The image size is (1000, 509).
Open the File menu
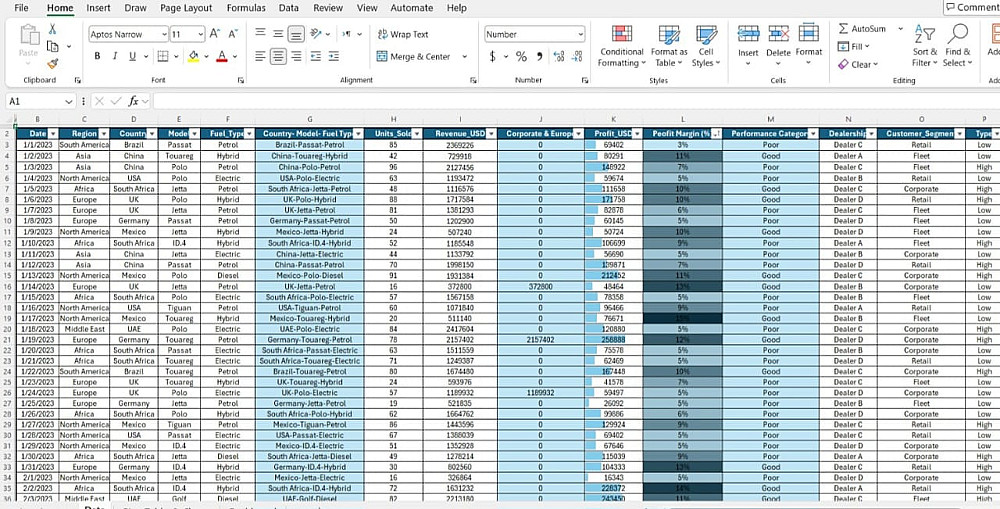tap(21, 8)
